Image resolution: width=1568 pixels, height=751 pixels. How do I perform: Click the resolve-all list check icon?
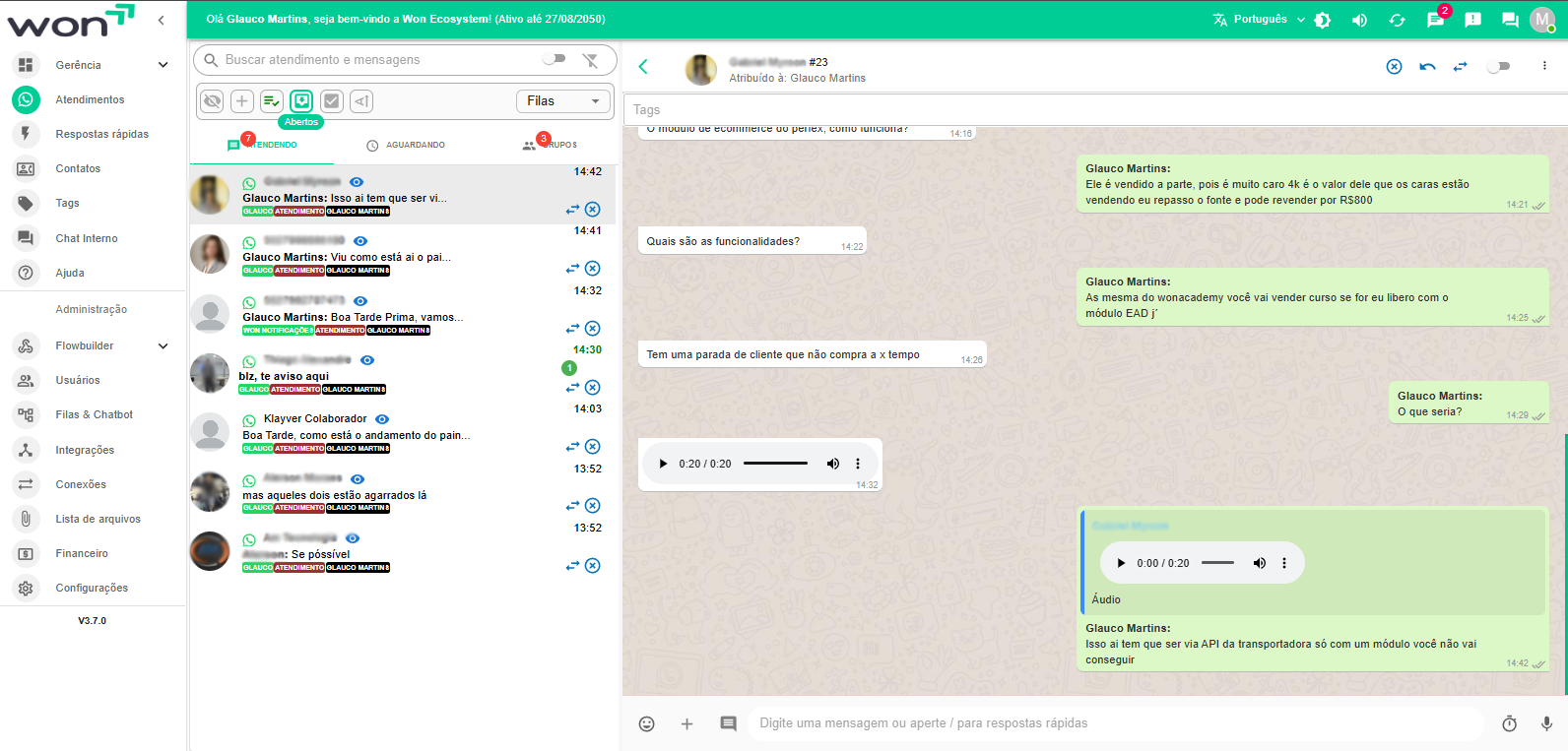[x=272, y=100]
